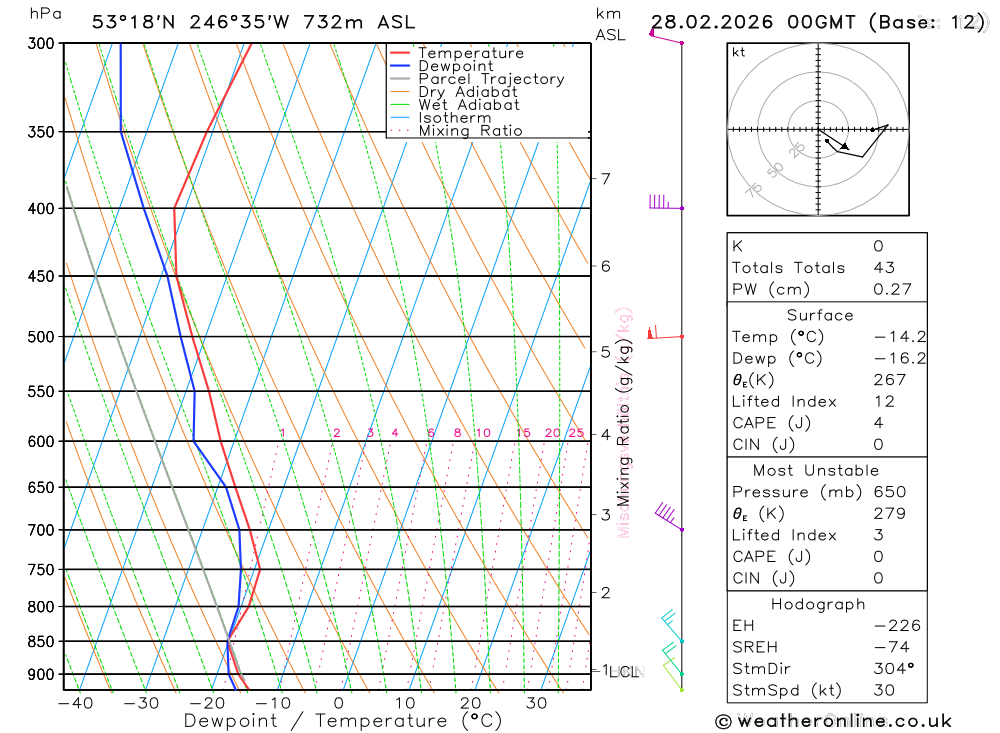Click the Surface Lifted Index value 12
Image resolution: width=1000 pixels, height=733 pixels.
pyautogui.click(x=884, y=402)
